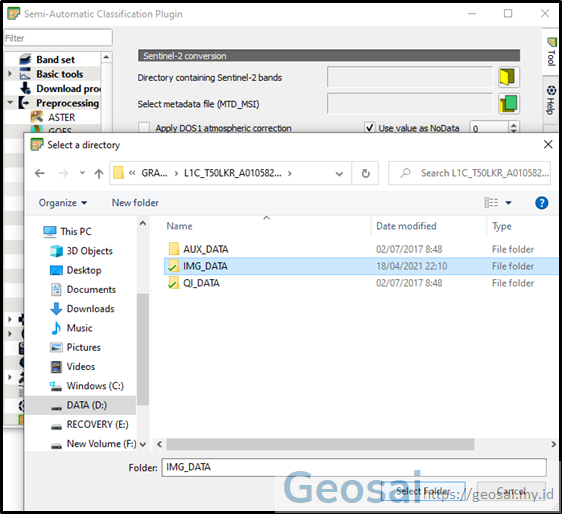Open the address bar path dropdown
This screenshot has height=514, width=562.
[339, 174]
